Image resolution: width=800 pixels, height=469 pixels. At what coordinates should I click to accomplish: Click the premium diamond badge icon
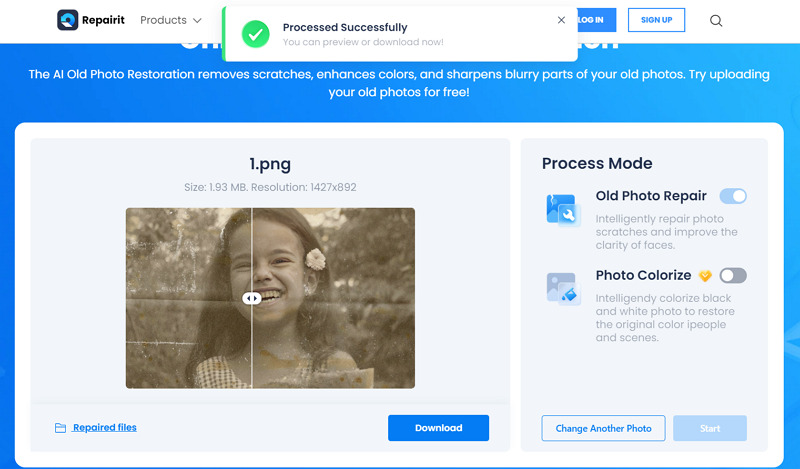pos(705,276)
